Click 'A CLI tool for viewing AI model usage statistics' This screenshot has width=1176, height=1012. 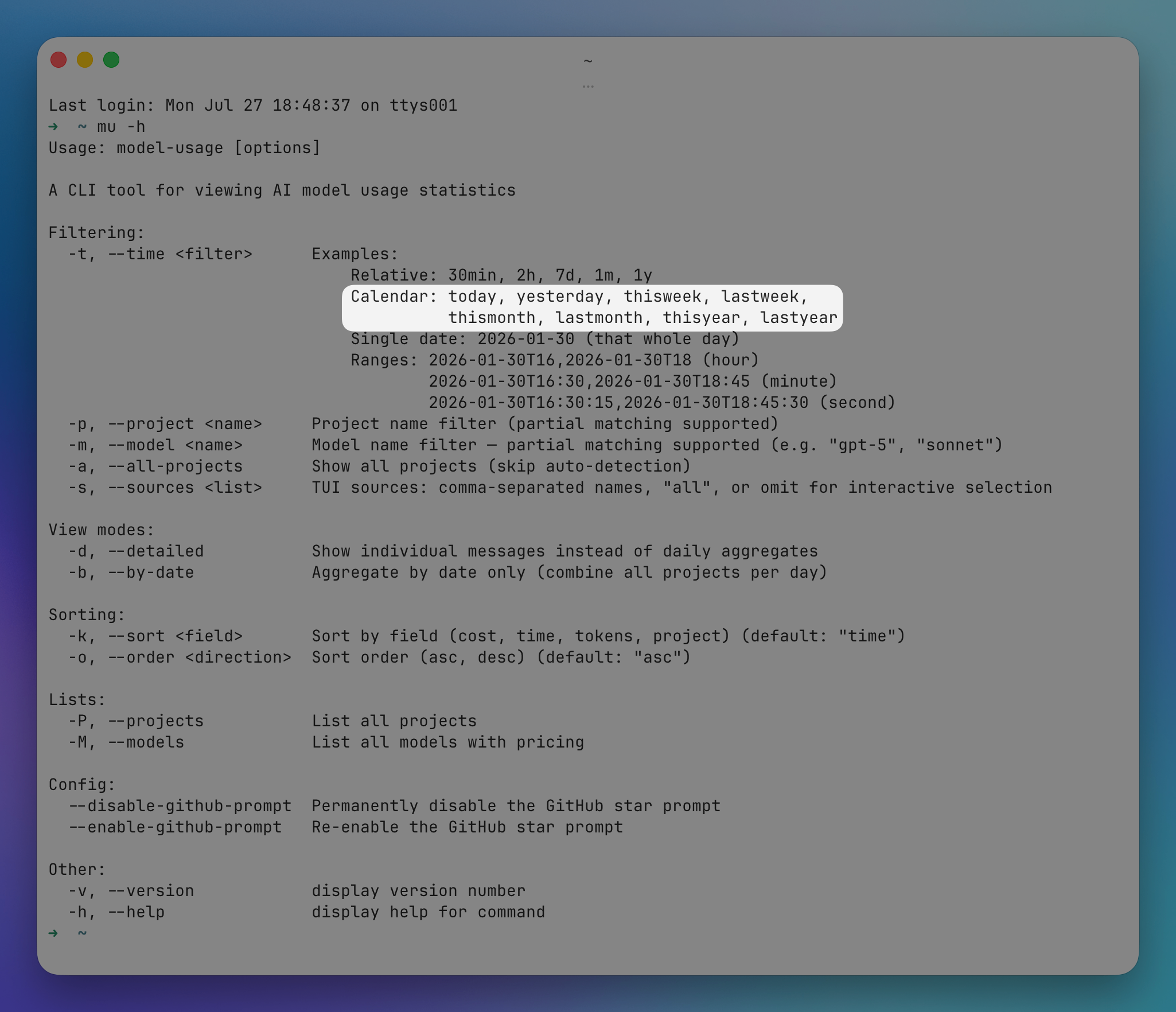(282, 190)
